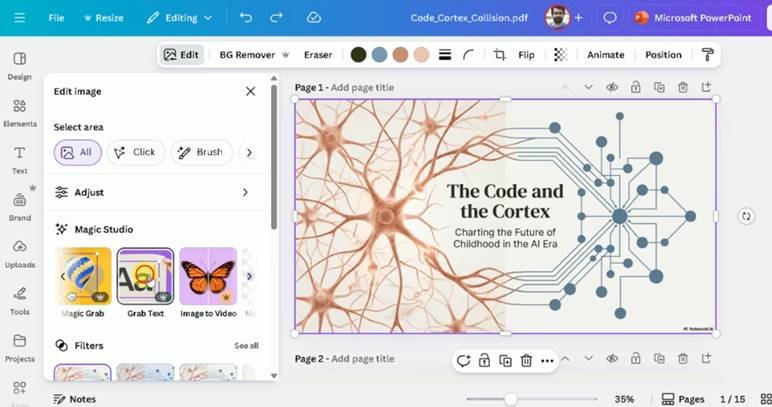772x407 pixels.
Task: Open Uploads in the left sidebar
Action: [x=19, y=253]
